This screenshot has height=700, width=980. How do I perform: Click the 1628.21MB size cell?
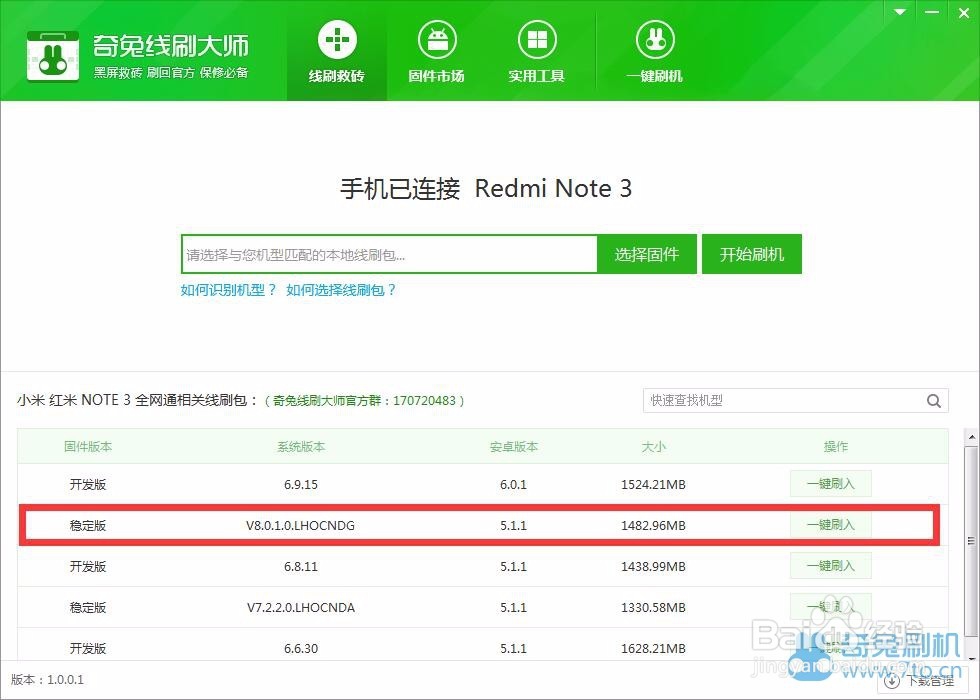click(653, 649)
